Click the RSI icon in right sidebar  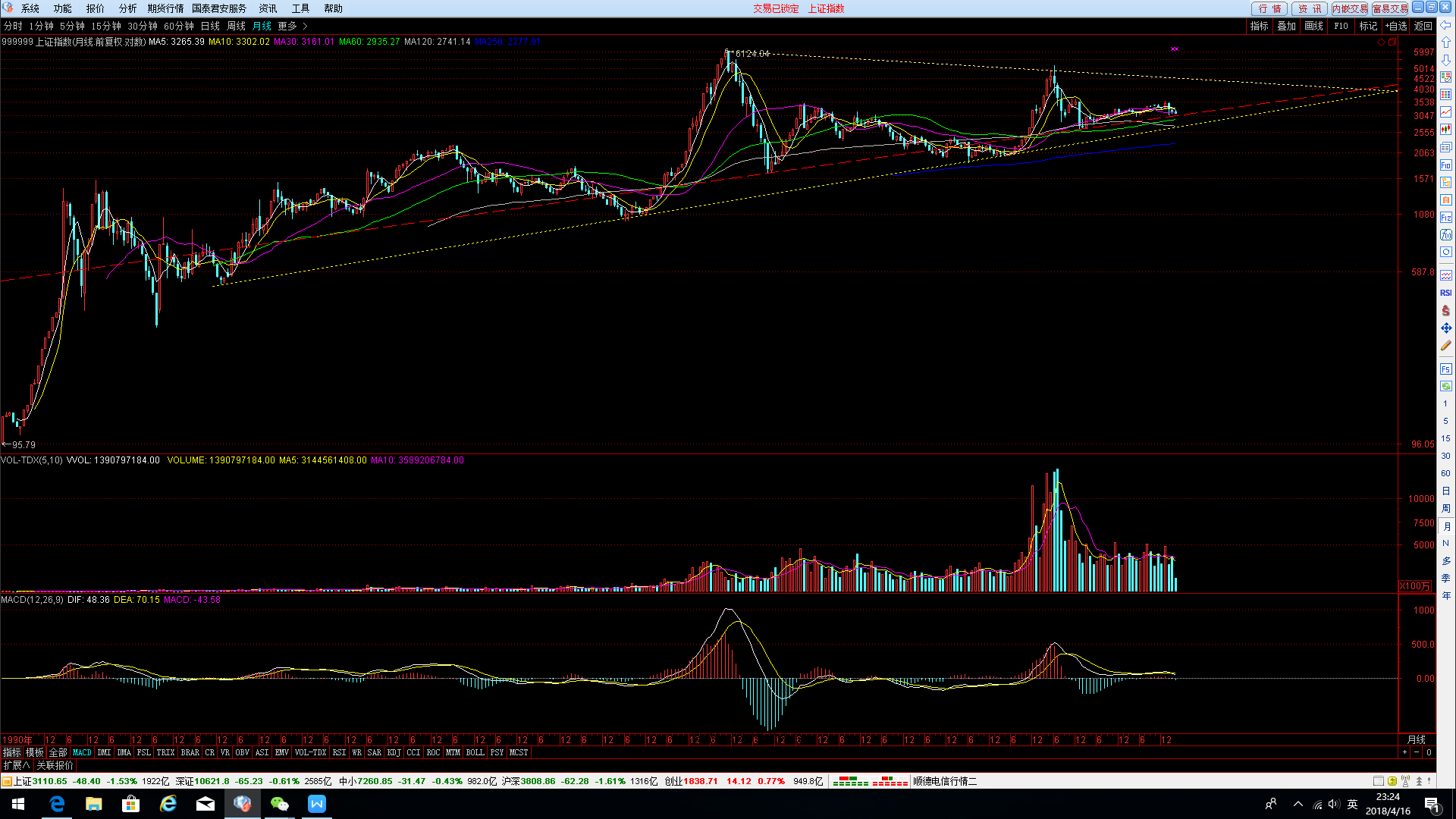point(1445,293)
